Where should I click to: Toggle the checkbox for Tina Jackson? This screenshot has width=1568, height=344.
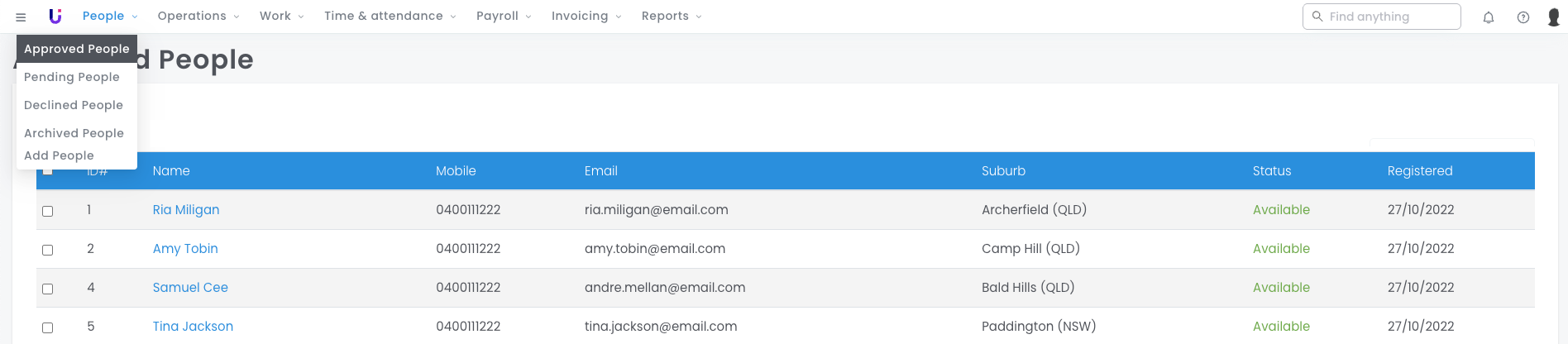[48, 327]
